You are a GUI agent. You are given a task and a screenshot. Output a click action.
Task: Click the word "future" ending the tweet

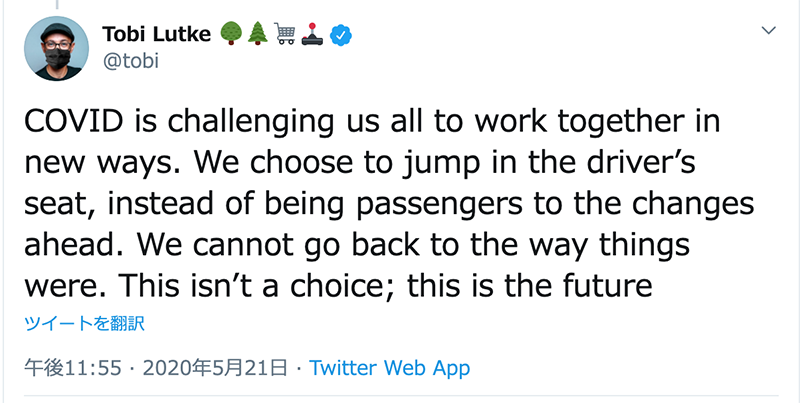[x=608, y=287]
